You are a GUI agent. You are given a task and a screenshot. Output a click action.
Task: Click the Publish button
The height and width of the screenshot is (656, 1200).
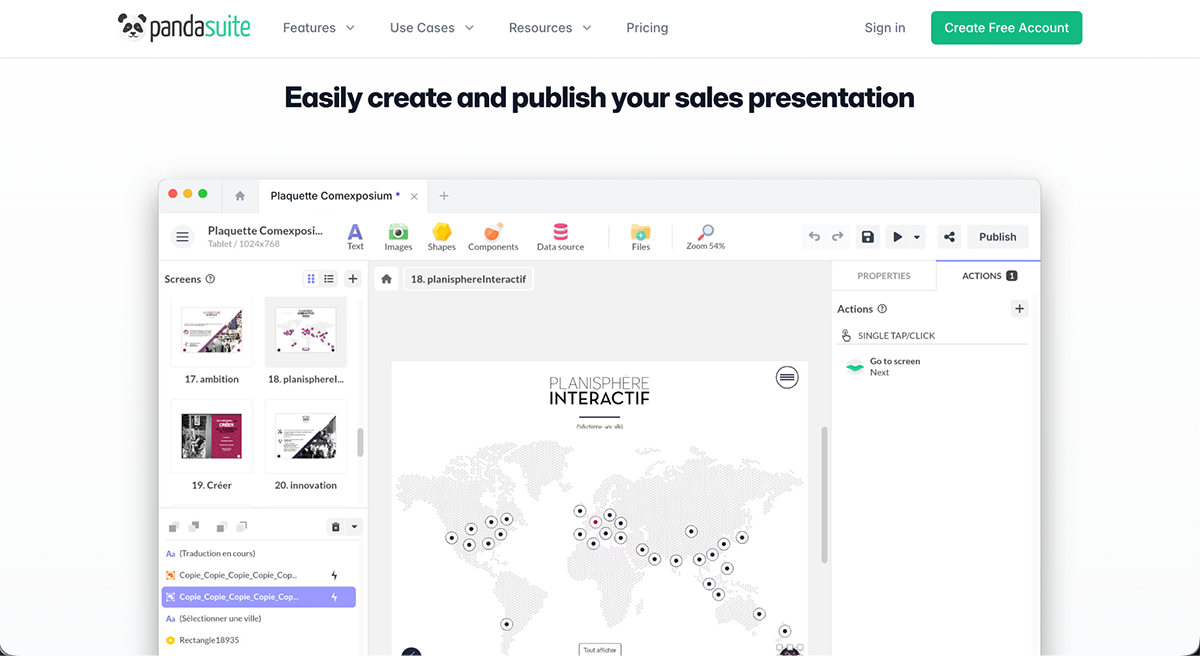997,237
